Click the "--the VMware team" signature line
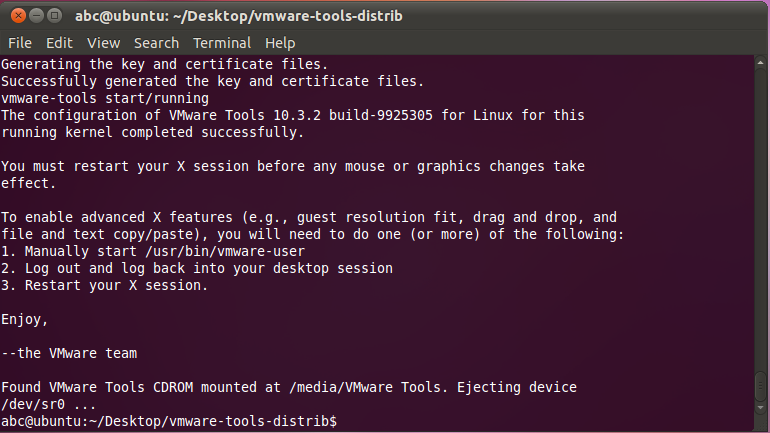Image resolution: width=770 pixels, height=433 pixels. click(x=69, y=353)
